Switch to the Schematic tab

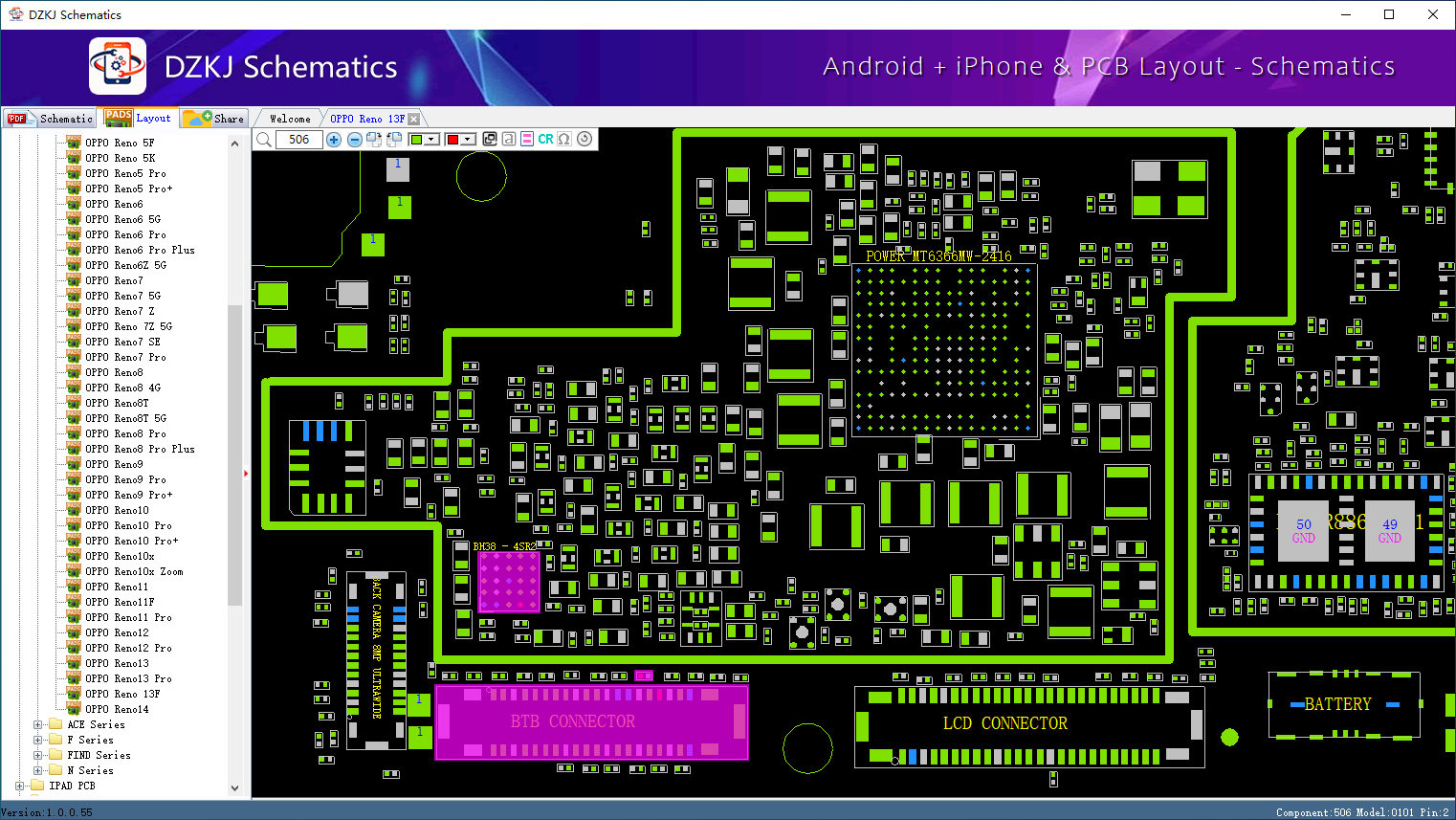(51, 119)
